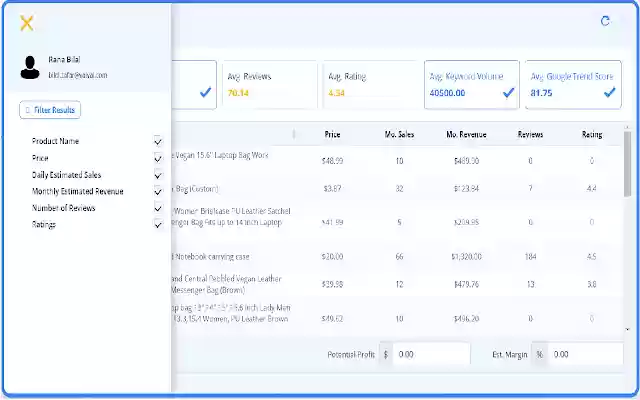Screen dimensions: 640x400
Task: Click the checkmark on the partially hidden card
Action: coord(206,93)
